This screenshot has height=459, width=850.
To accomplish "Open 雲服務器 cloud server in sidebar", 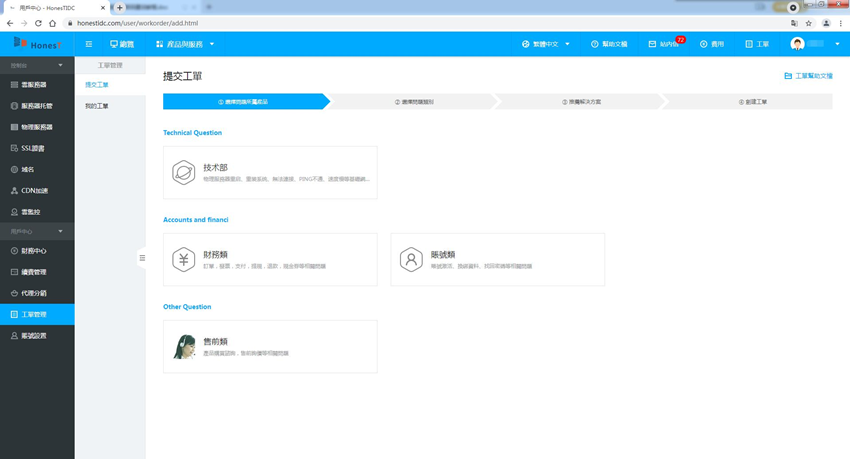I will 37,85.
